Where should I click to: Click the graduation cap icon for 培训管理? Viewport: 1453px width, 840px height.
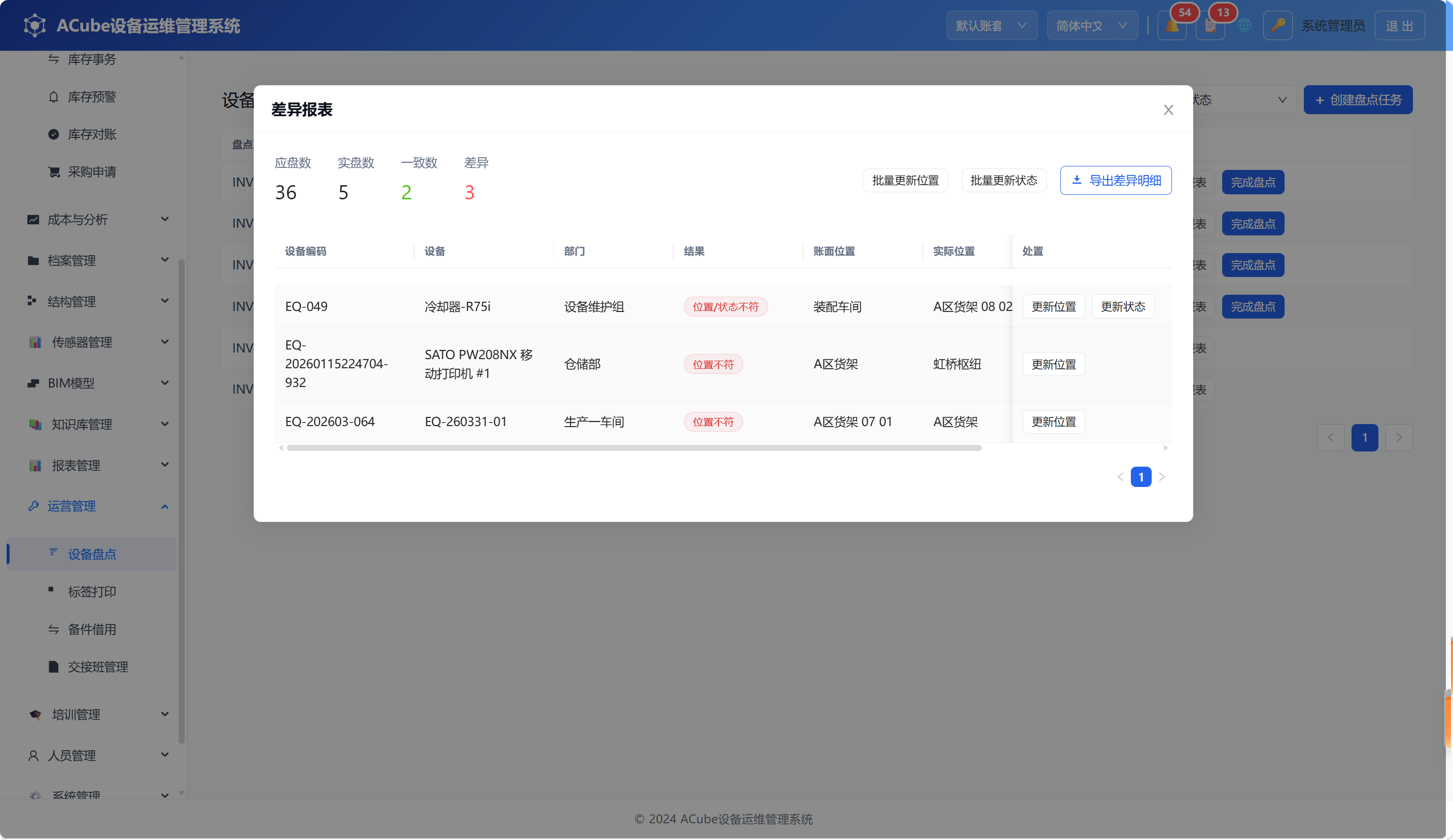pos(35,714)
